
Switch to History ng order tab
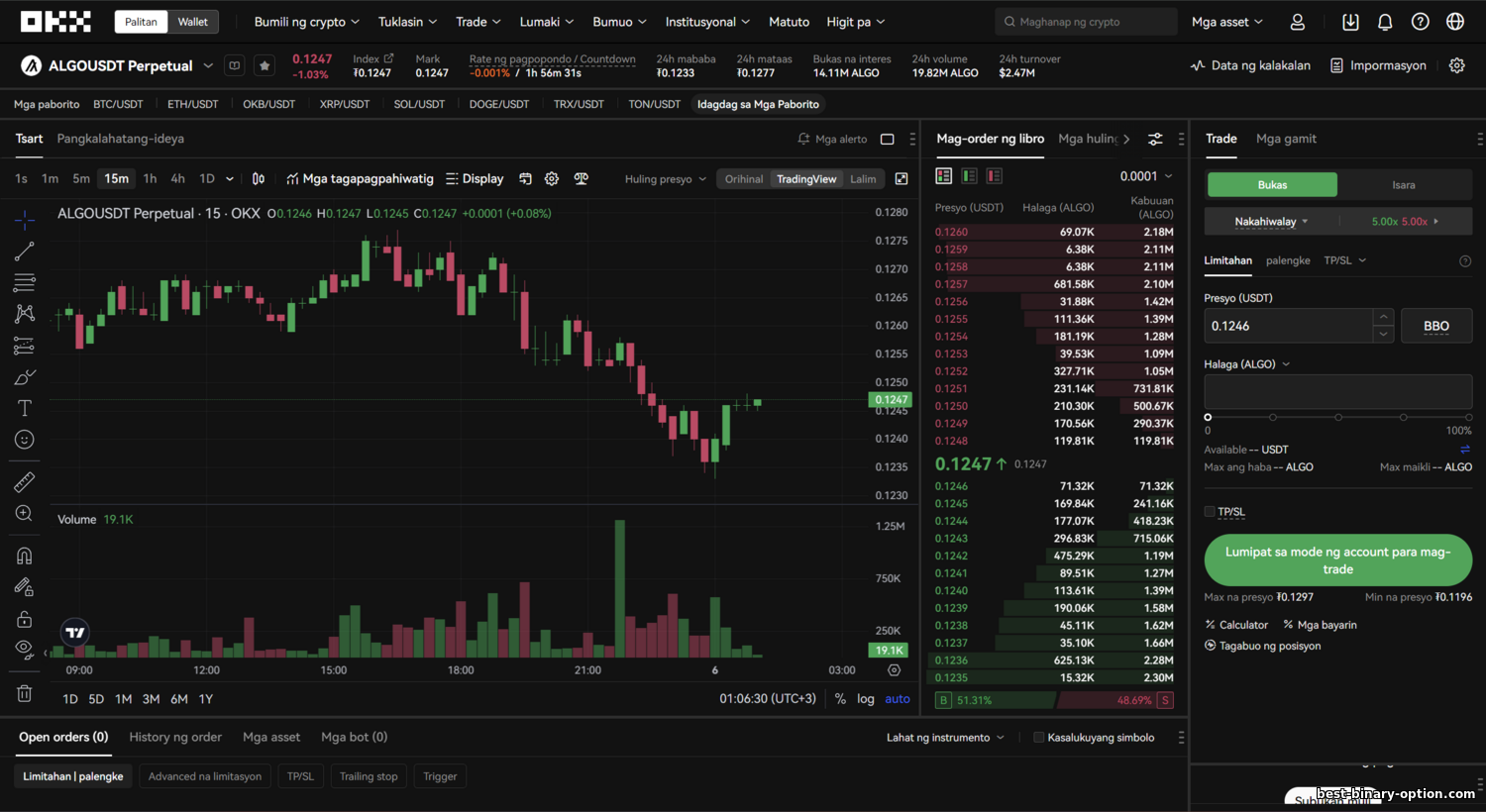175,737
